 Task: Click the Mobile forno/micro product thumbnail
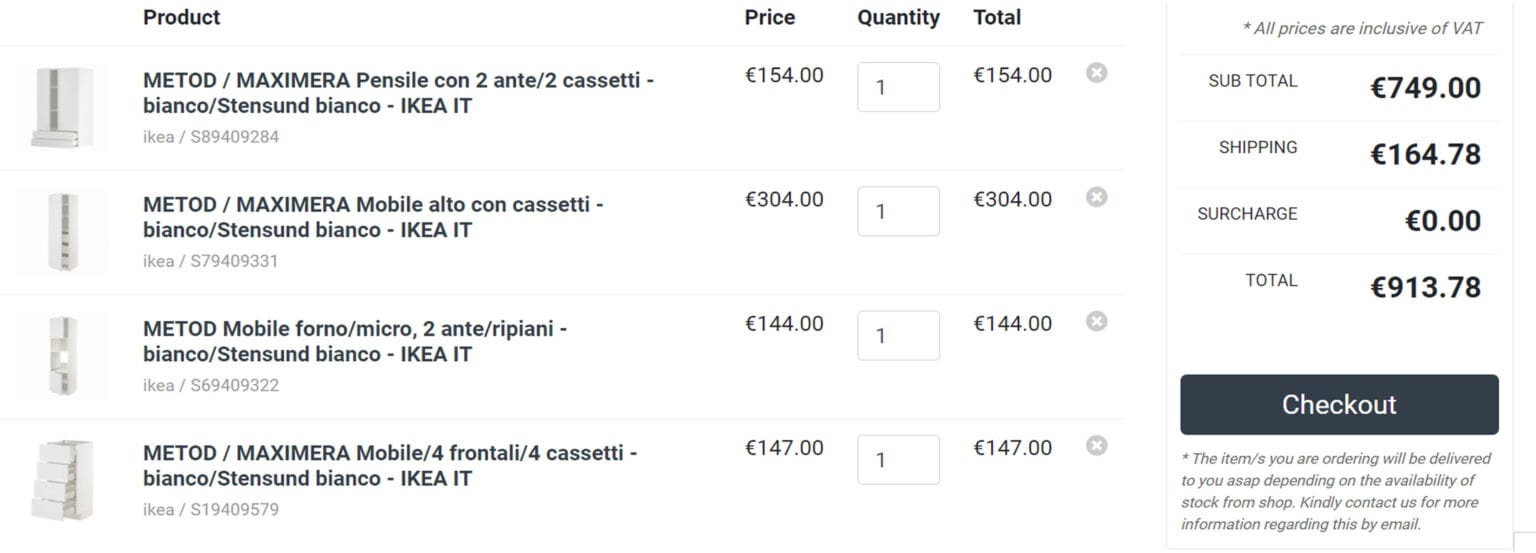tap(62, 356)
